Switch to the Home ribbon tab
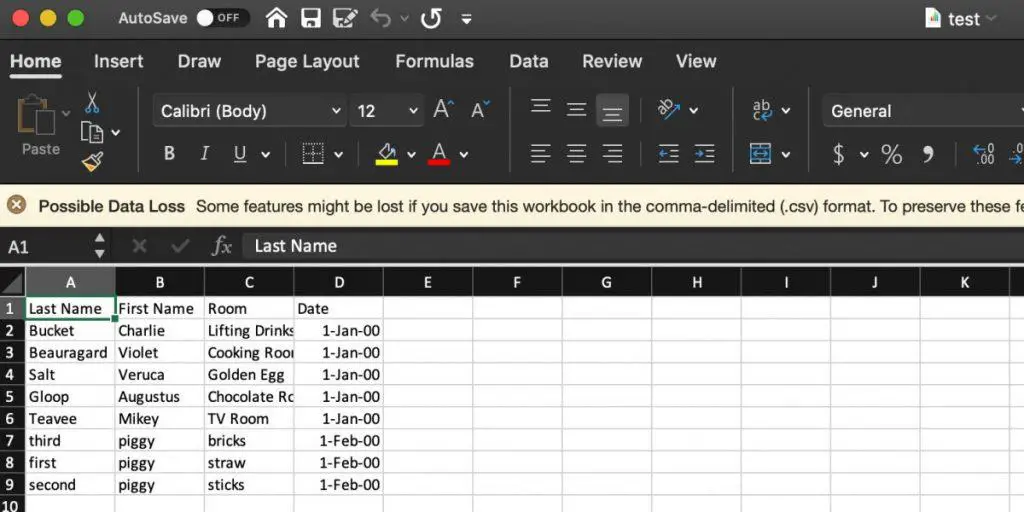The width and height of the screenshot is (1024, 512). [x=36, y=61]
